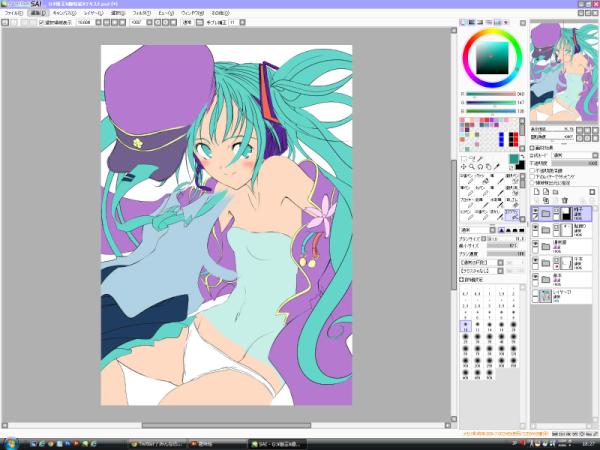Select the レイヤー21 layer row
Viewport: 600px width, 450px height.
click(x=561, y=296)
